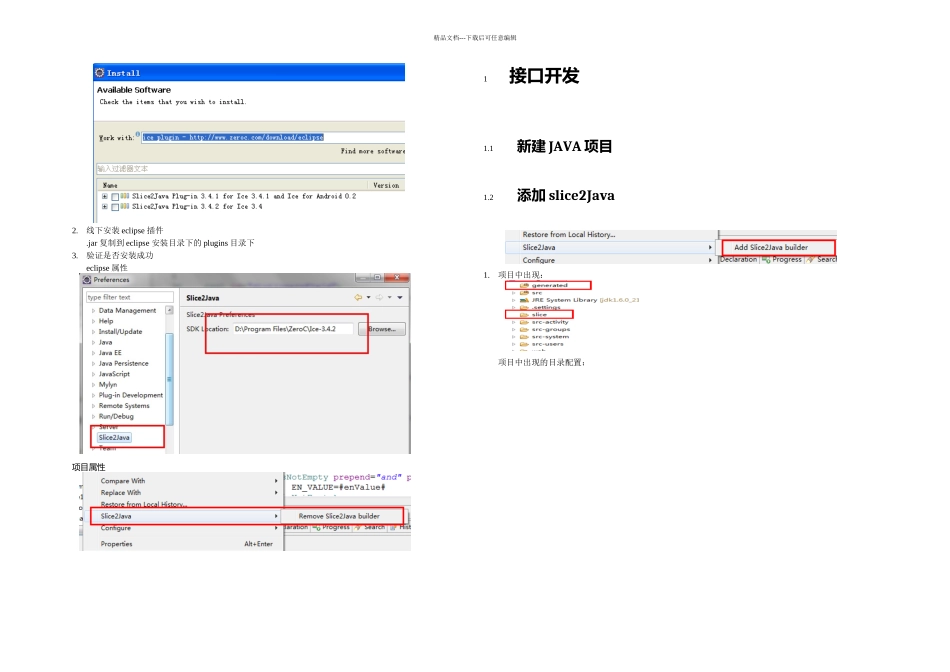Click the Preferences window title icon
The image size is (950, 672).
87,280
